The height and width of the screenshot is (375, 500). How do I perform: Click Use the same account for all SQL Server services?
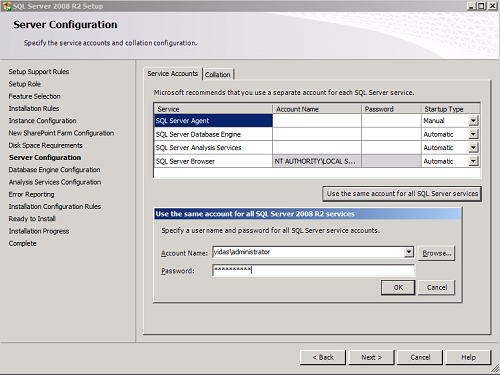click(402, 194)
